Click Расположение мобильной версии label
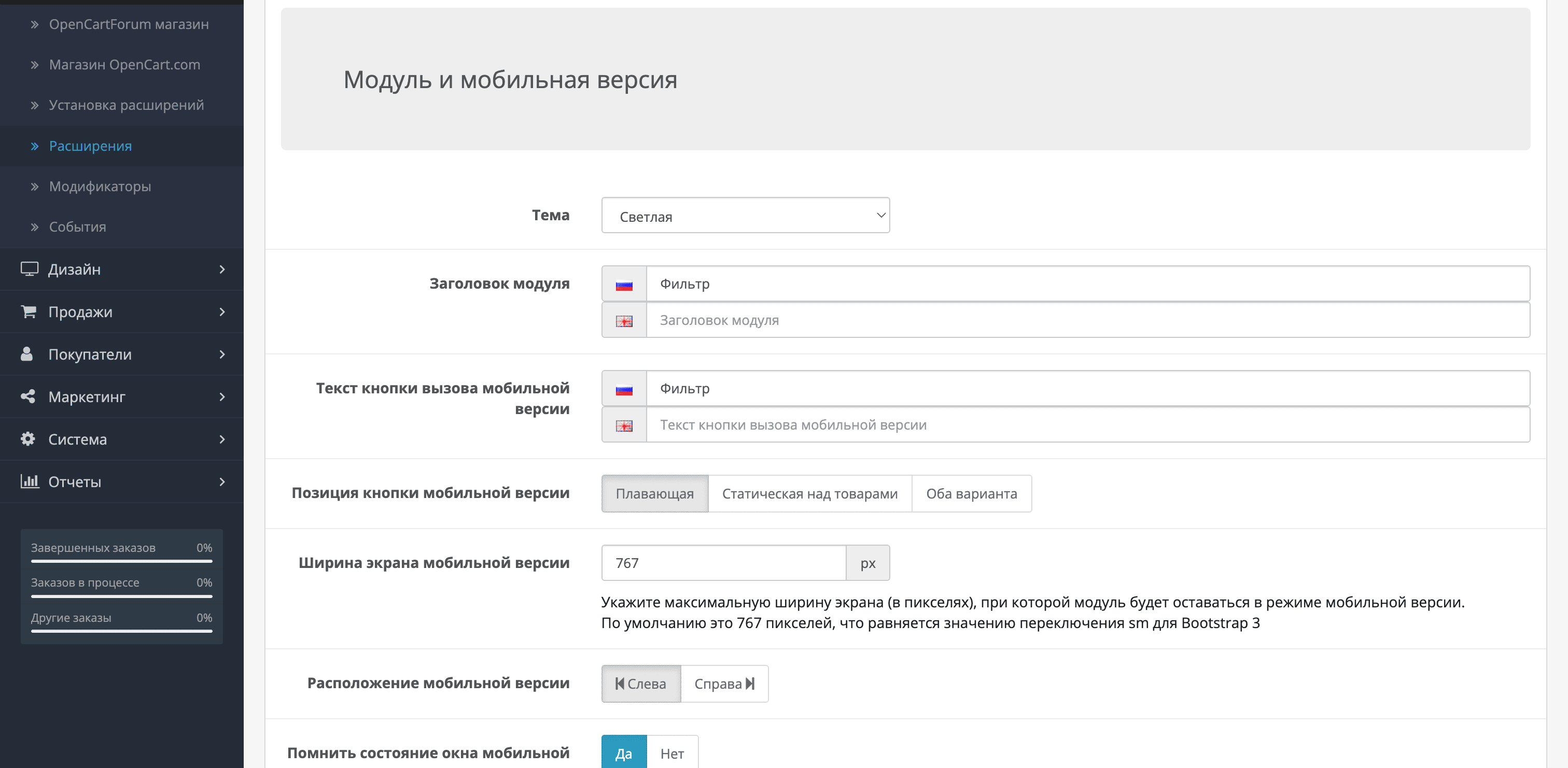The width and height of the screenshot is (1568, 768). click(438, 683)
